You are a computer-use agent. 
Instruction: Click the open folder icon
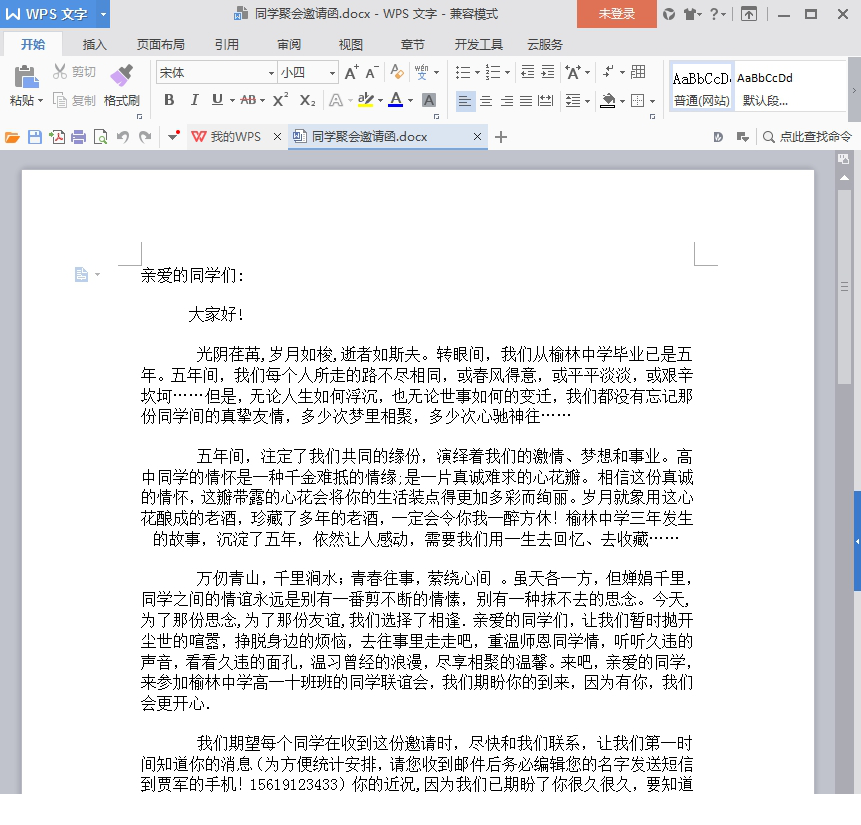12,137
